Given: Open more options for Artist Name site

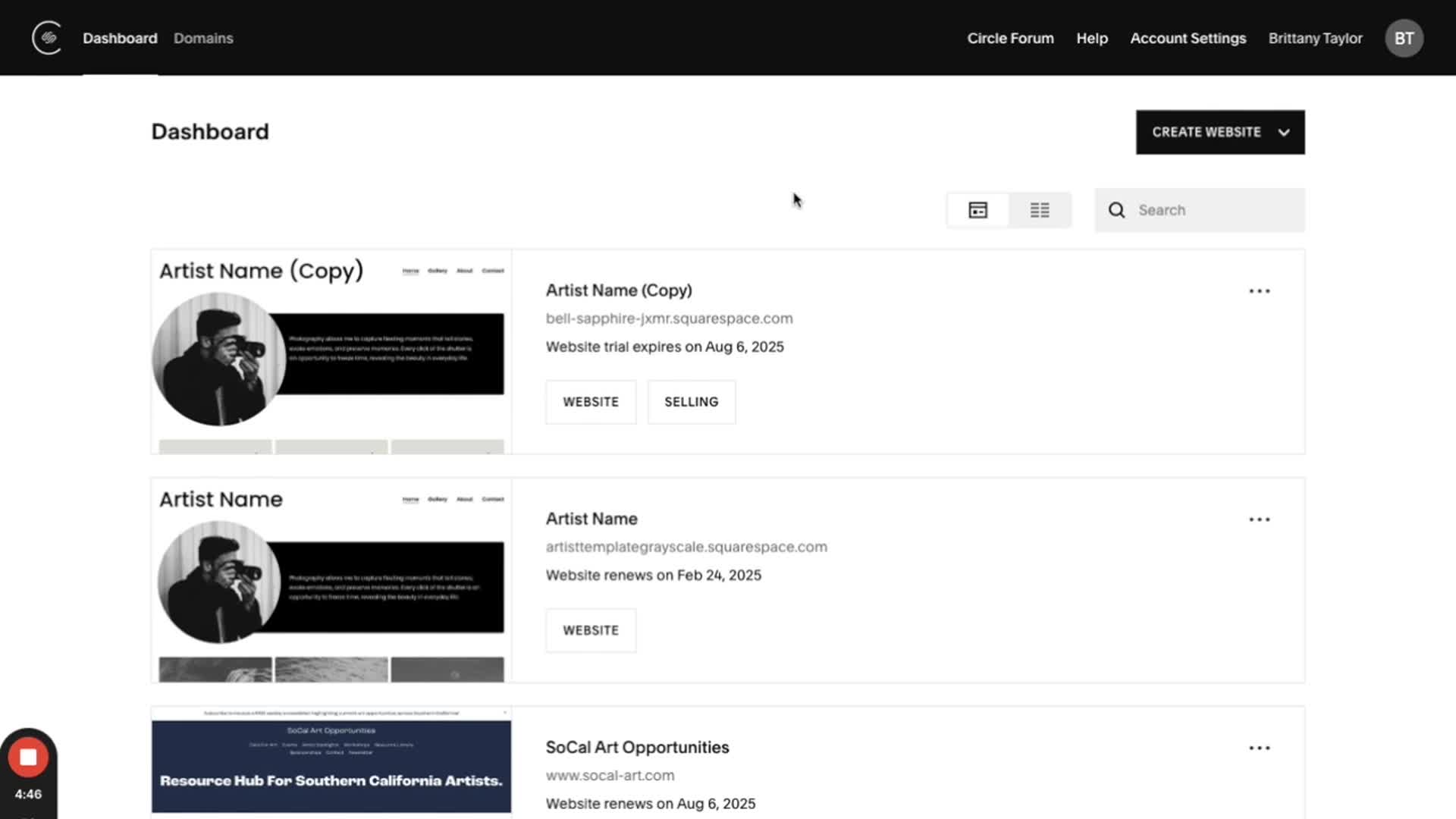Looking at the screenshot, I should click(1260, 519).
